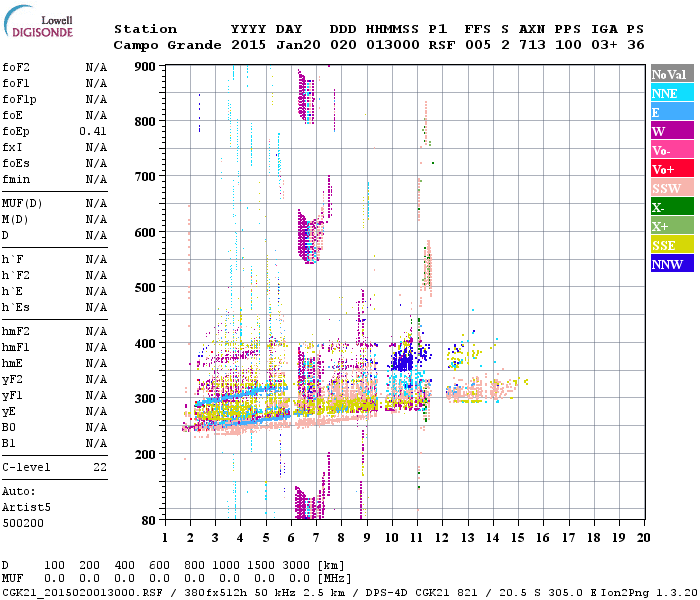
Task: Click the file name CGK21_2015020013000.RSF
Action: [82, 593]
